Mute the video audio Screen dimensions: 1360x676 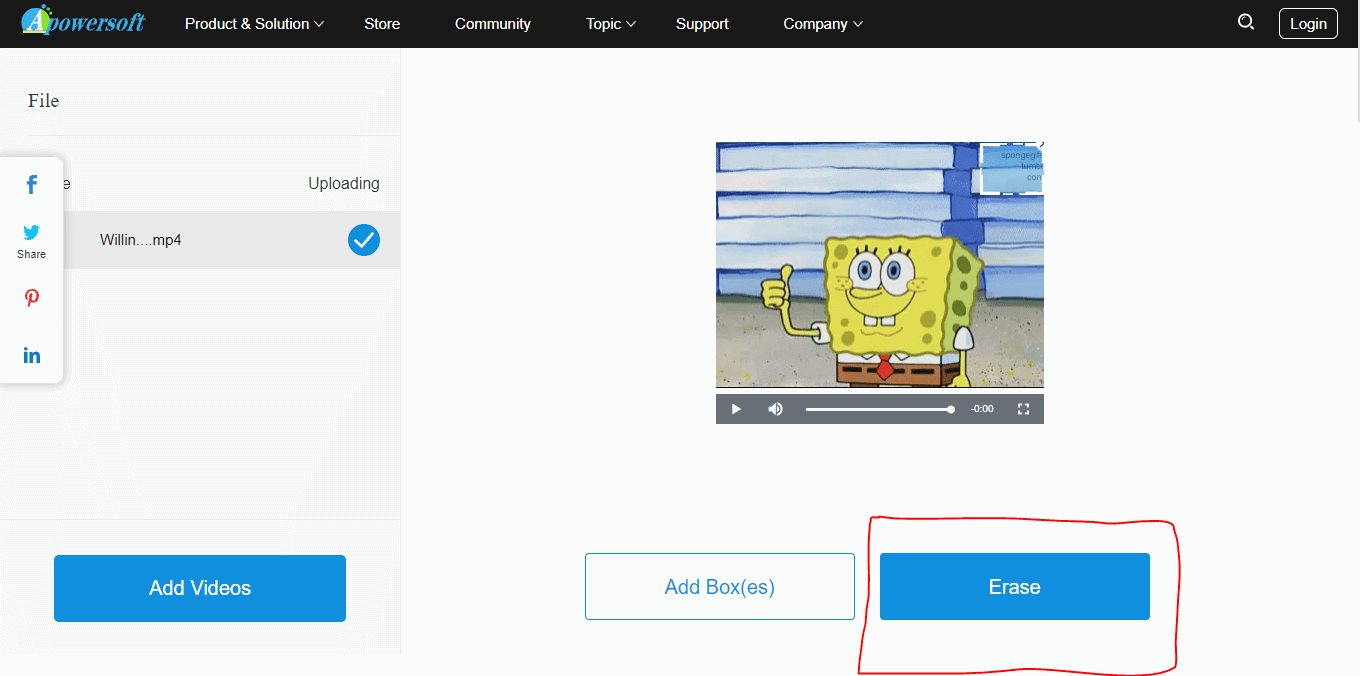click(x=775, y=408)
